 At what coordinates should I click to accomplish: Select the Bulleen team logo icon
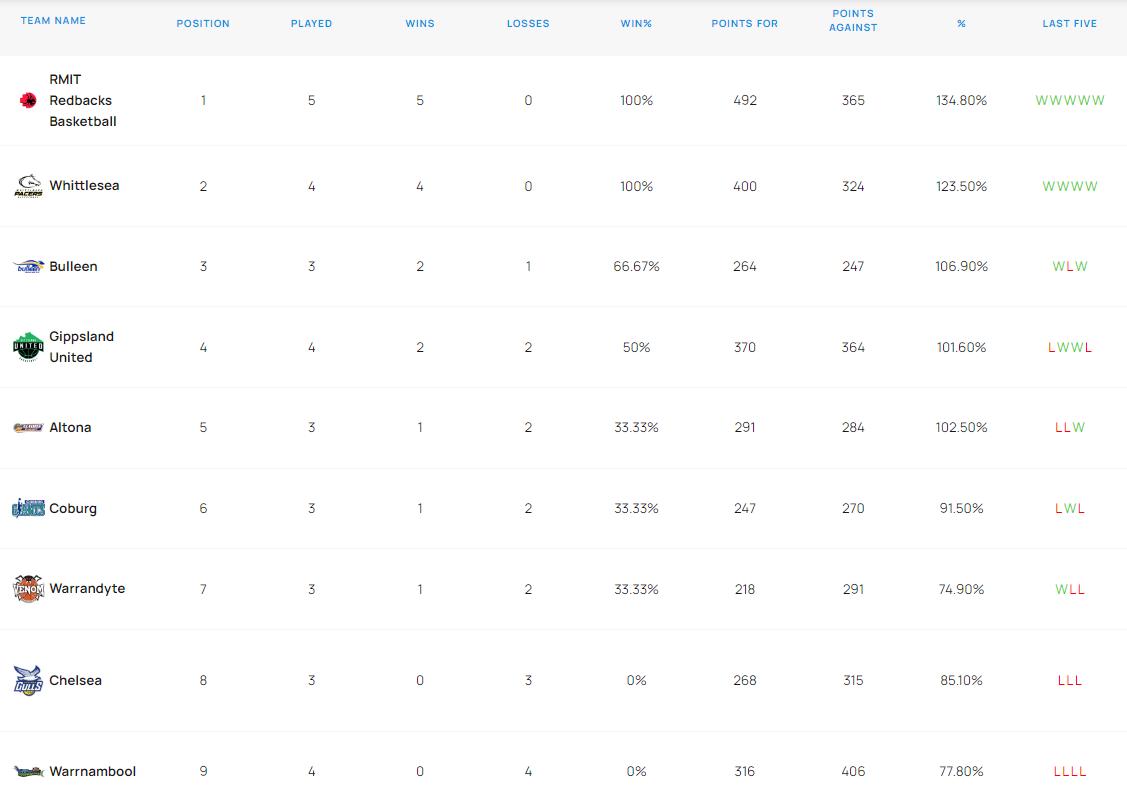click(29, 267)
